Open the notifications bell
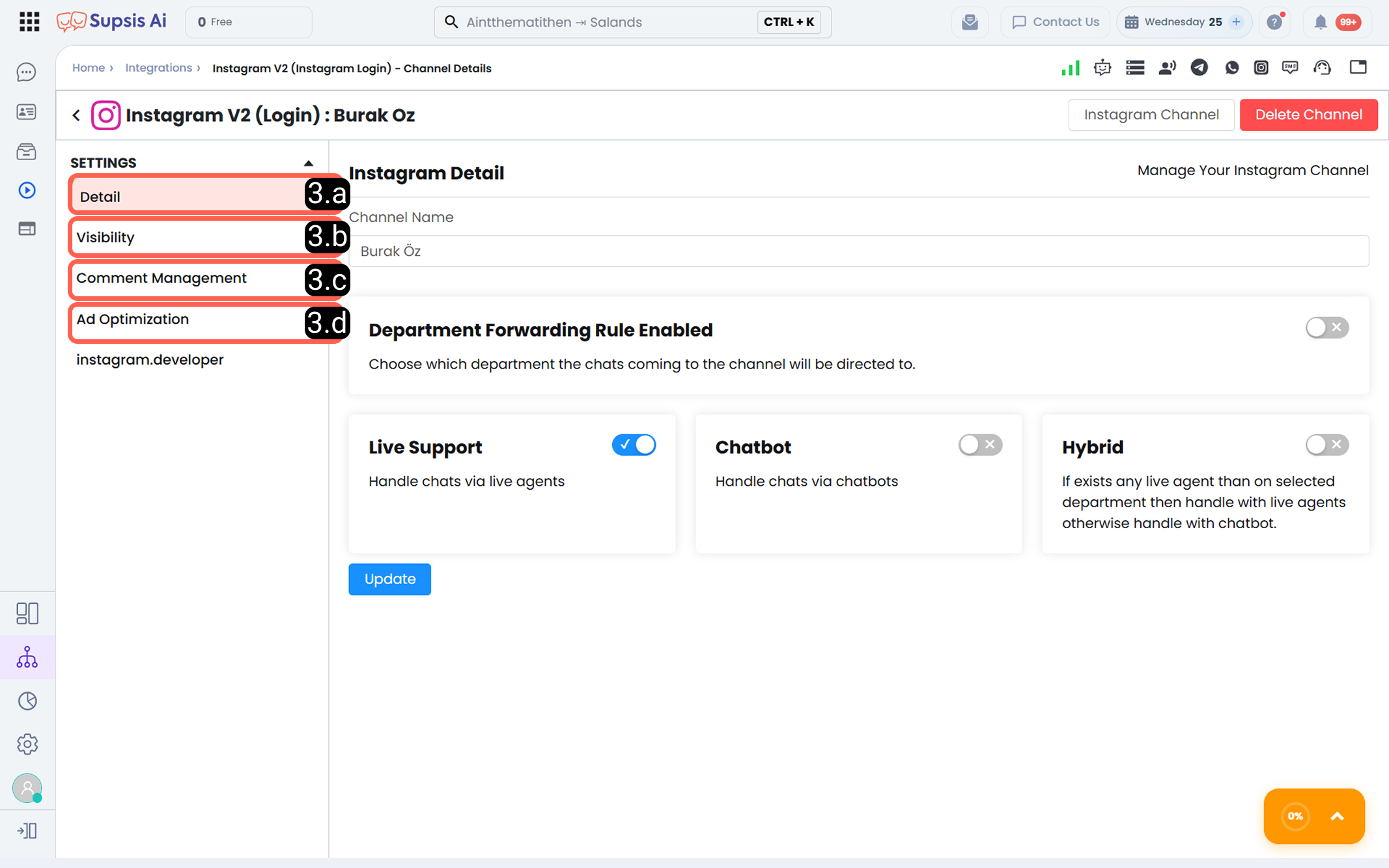Screen dimensions: 1389x868 1320,22
